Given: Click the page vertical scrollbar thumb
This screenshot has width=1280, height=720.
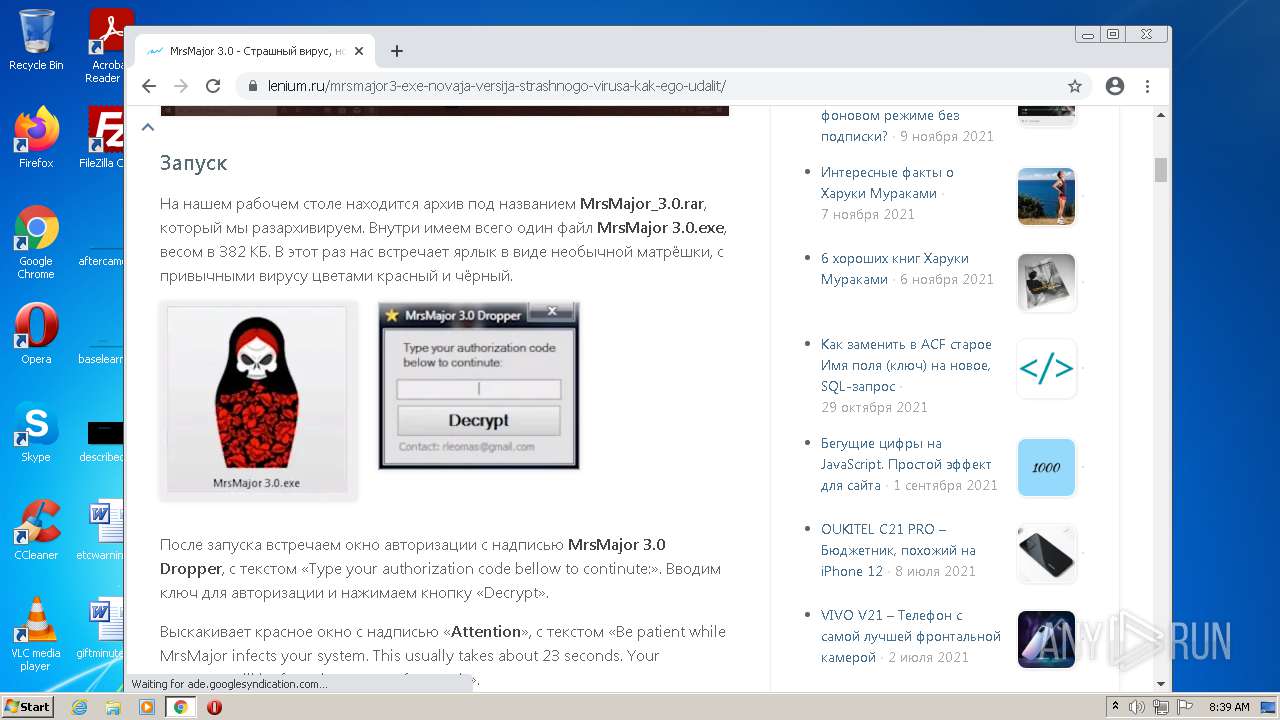Looking at the screenshot, I should coord(1161,169).
